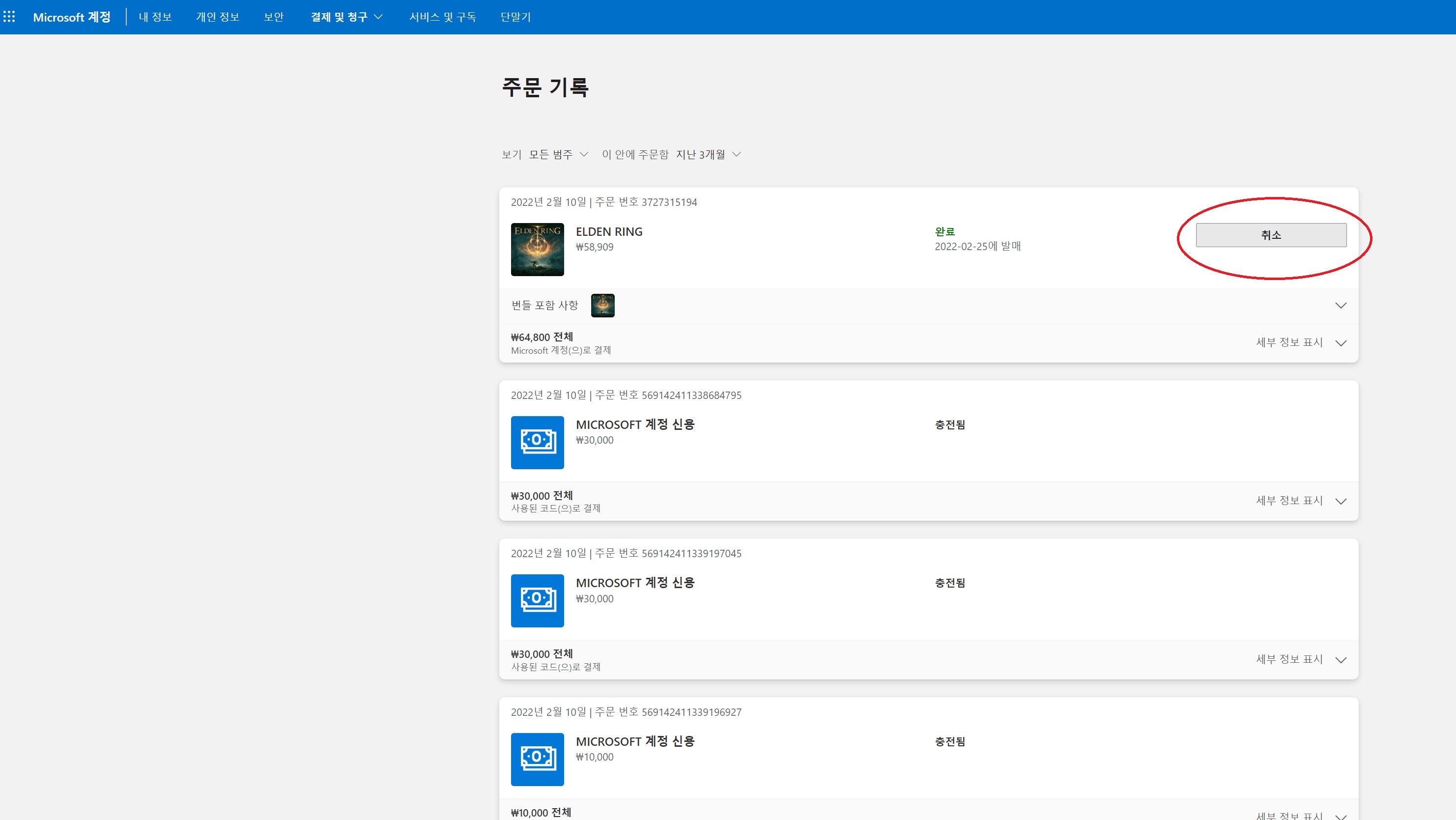
Task: Expand the 결제 및 청구 menu
Action: (346, 17)
